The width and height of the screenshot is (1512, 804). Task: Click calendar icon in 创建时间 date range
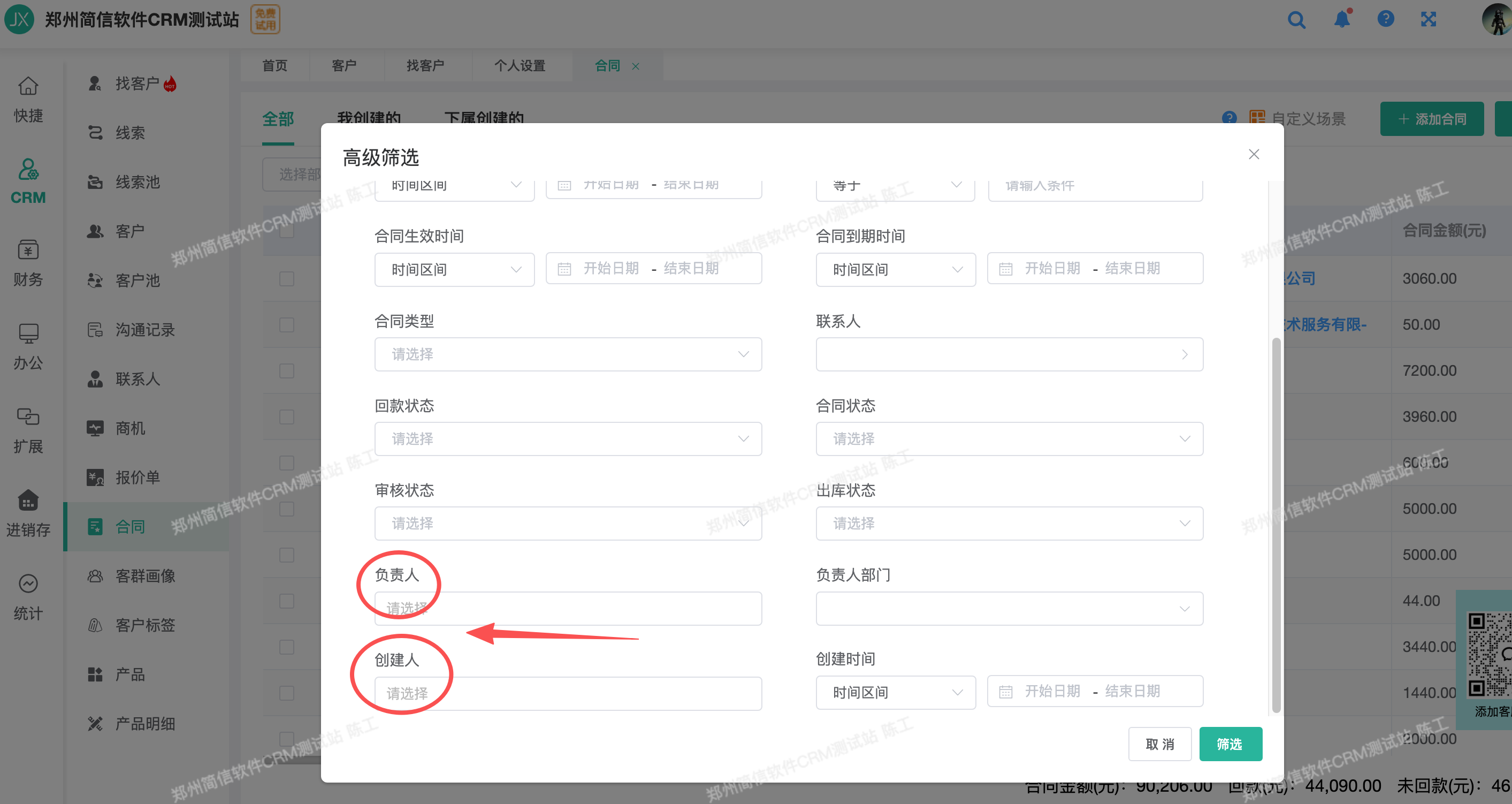(1005, 692)
